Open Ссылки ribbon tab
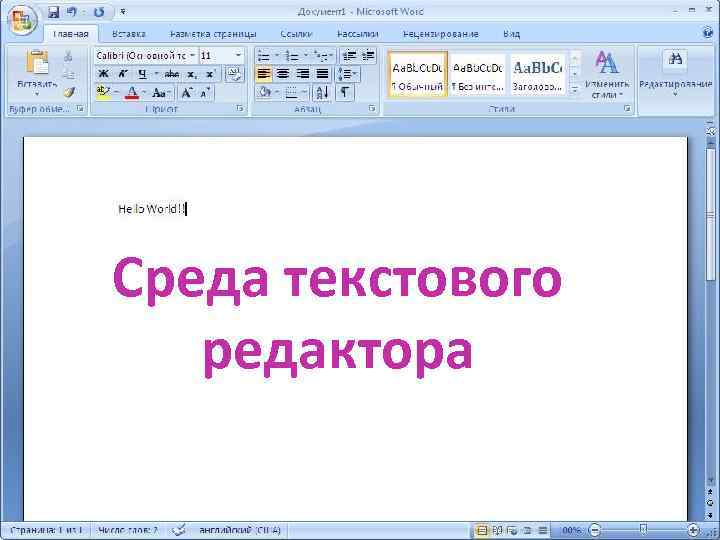Viewport: 720px width, 540px height. tap(296, 34)
